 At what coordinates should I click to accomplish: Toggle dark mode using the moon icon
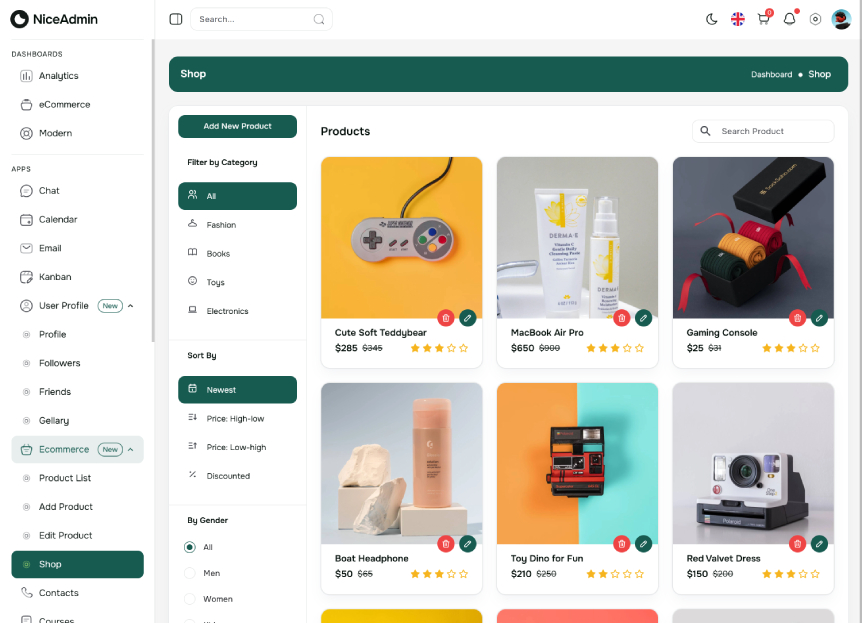(x=711, y=18)
